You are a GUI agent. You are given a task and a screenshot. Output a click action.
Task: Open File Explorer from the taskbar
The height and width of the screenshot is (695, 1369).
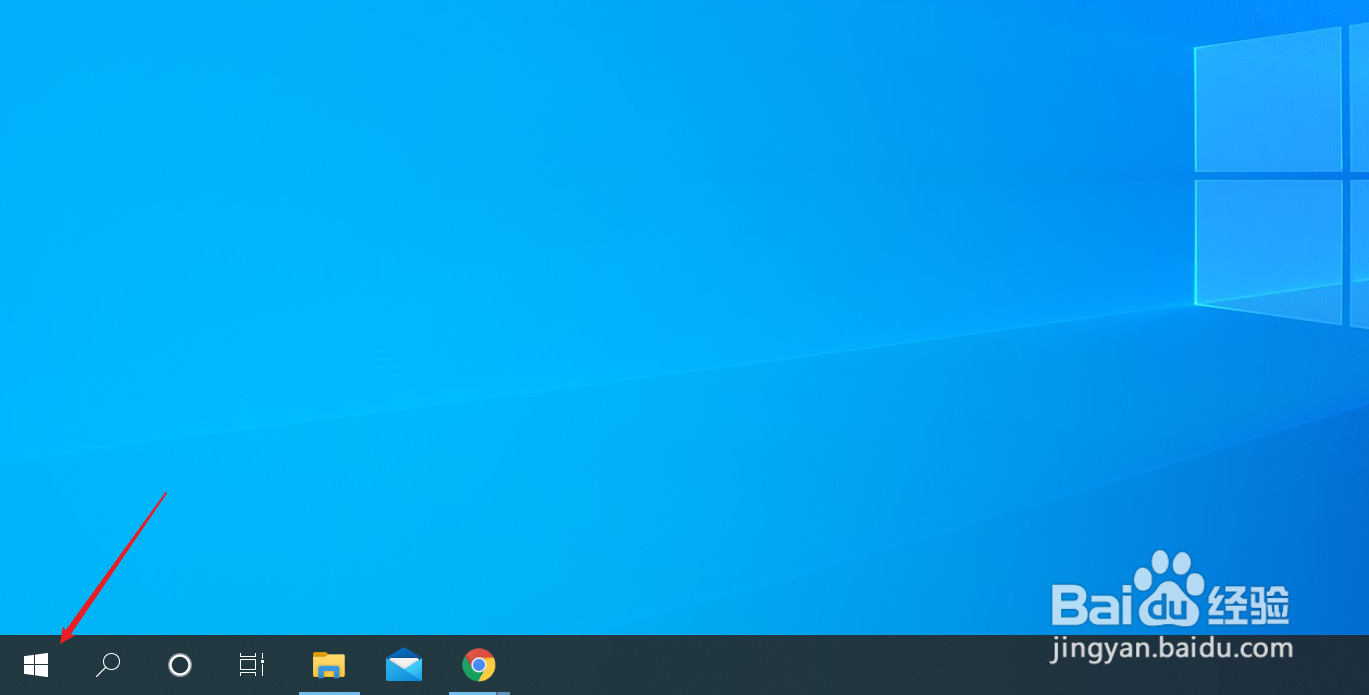(x=329, y=665)
